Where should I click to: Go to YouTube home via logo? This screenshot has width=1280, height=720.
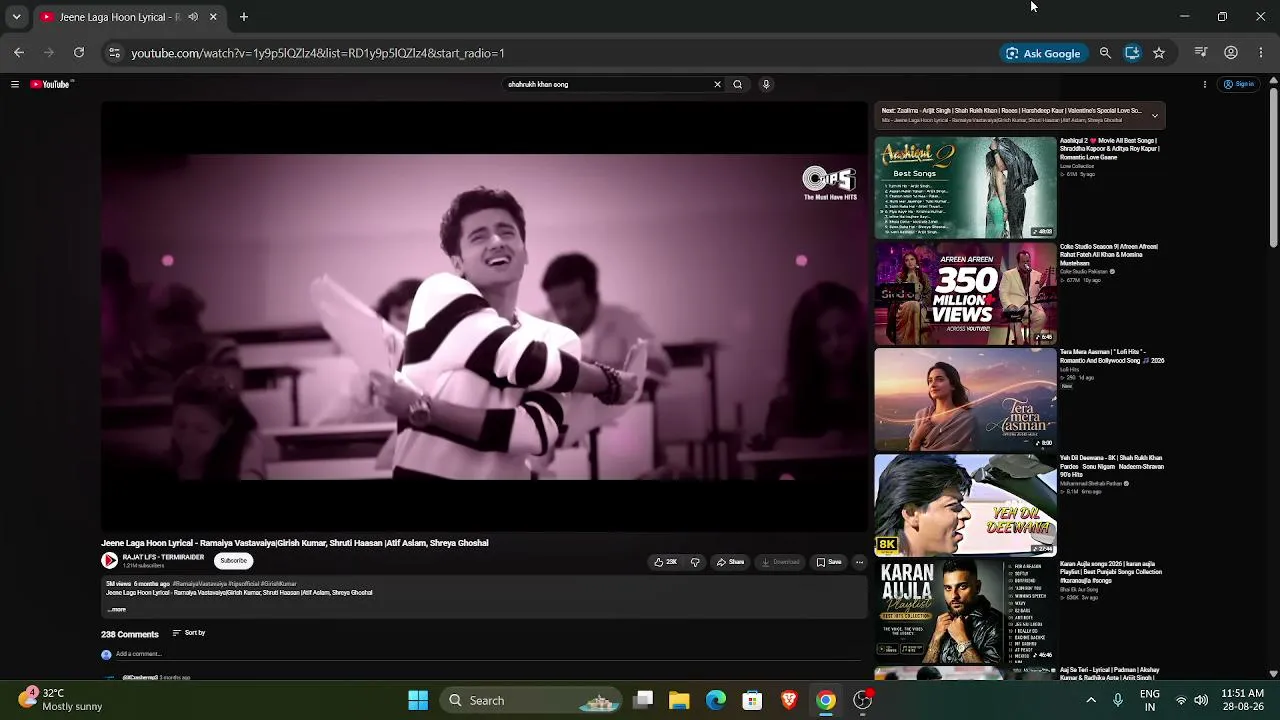[50, 85]
